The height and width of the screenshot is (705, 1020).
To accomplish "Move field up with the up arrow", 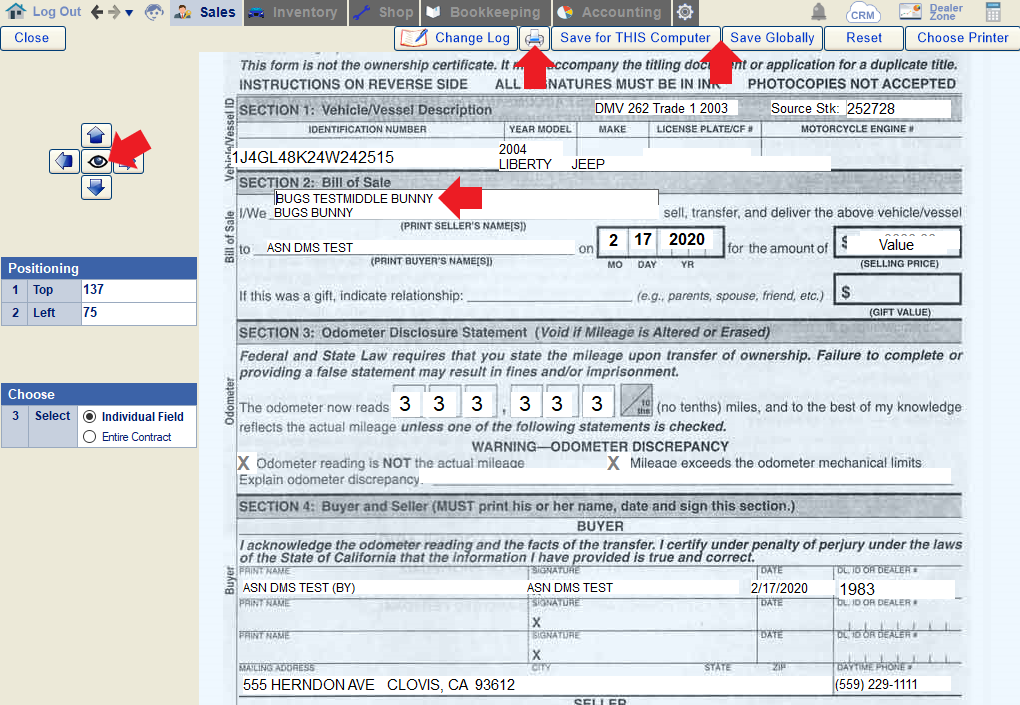I will (x=96, y=135).
